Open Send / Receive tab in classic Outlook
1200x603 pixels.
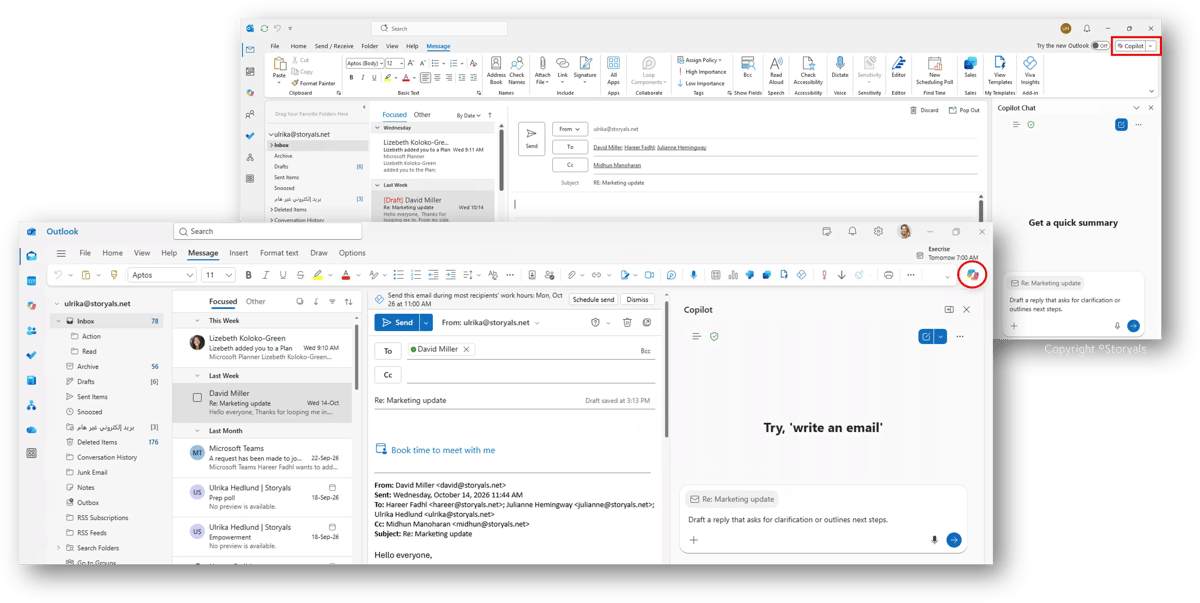(334, 46)
